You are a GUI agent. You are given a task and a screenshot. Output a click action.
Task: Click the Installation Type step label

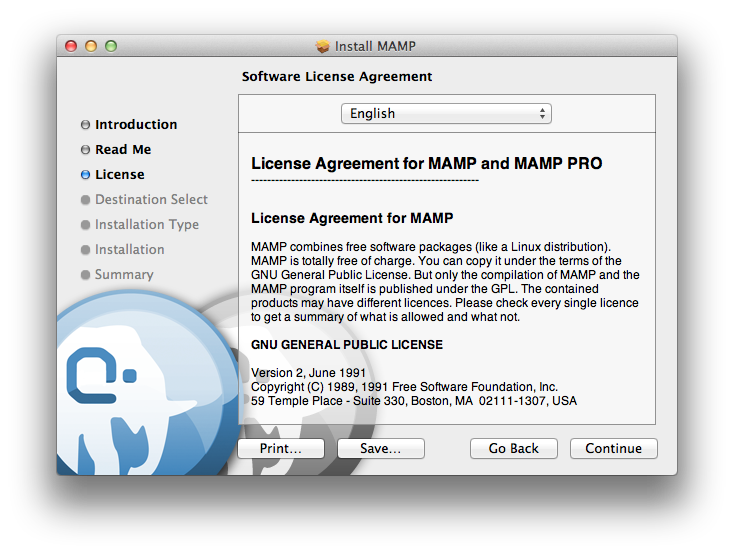(147, 225)
